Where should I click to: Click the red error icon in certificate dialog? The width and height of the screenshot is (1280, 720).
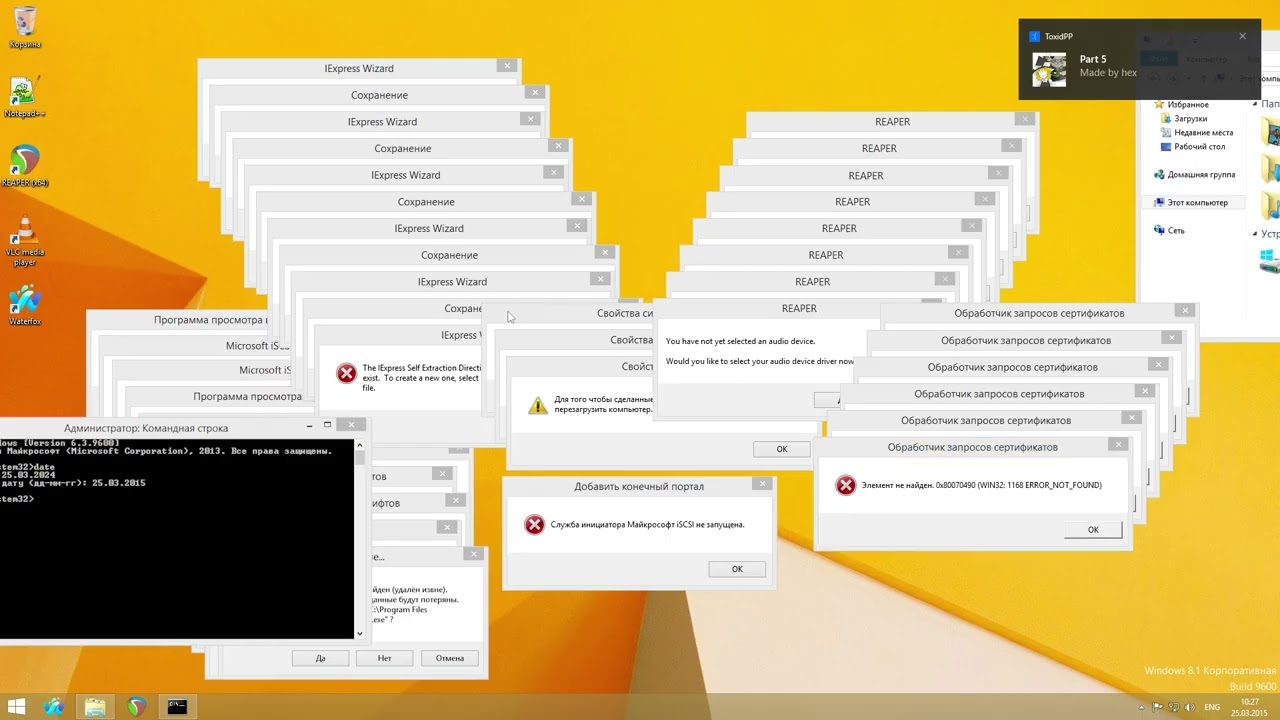(846, 486)
